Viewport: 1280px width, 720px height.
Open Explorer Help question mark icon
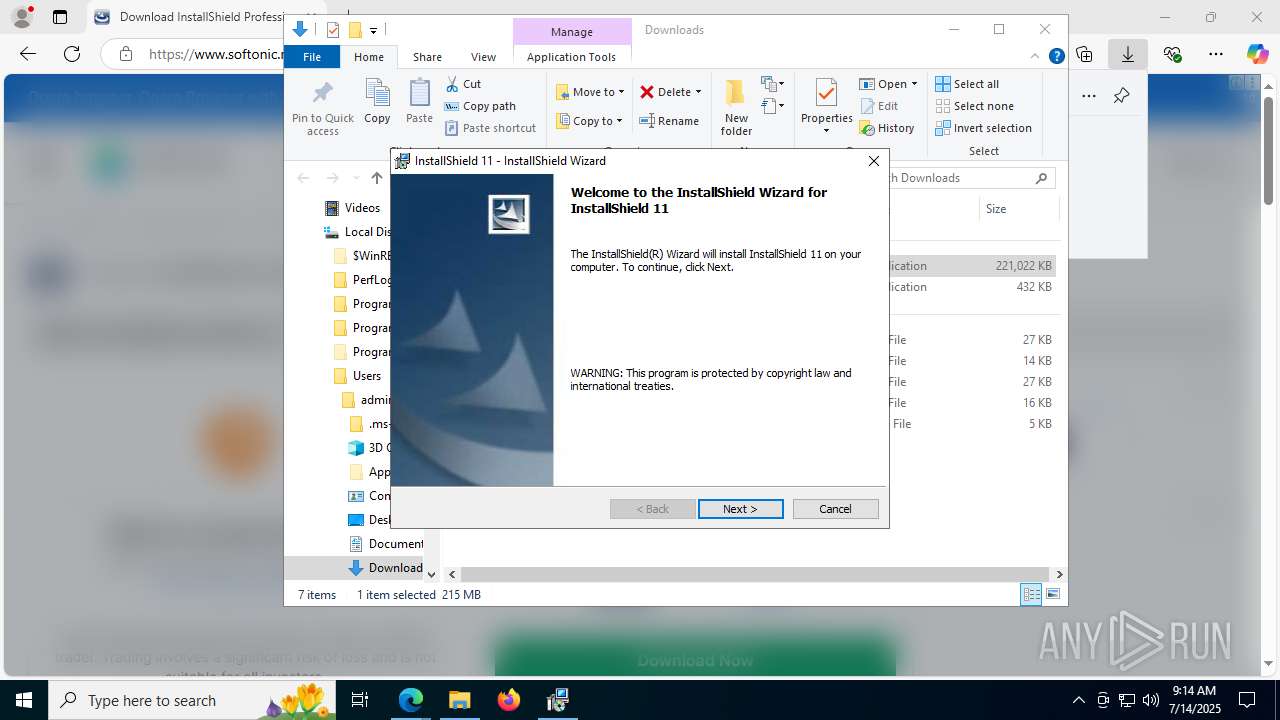point(1056,57)
